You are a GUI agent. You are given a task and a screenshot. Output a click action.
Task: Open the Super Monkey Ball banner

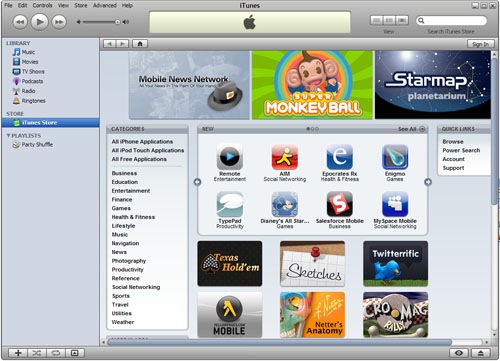[312, 85]
